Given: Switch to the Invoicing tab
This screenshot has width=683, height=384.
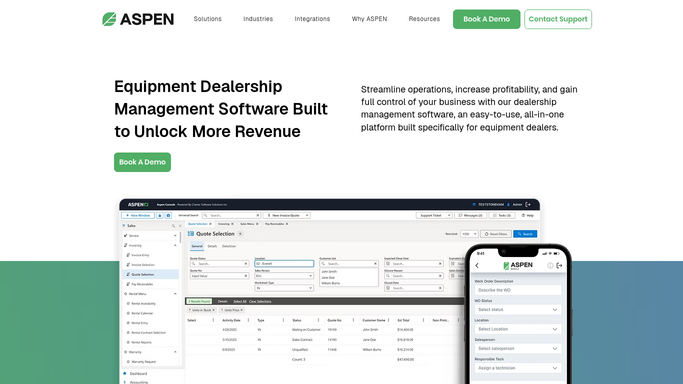Looking at the screenshot, I should point(223,224).
